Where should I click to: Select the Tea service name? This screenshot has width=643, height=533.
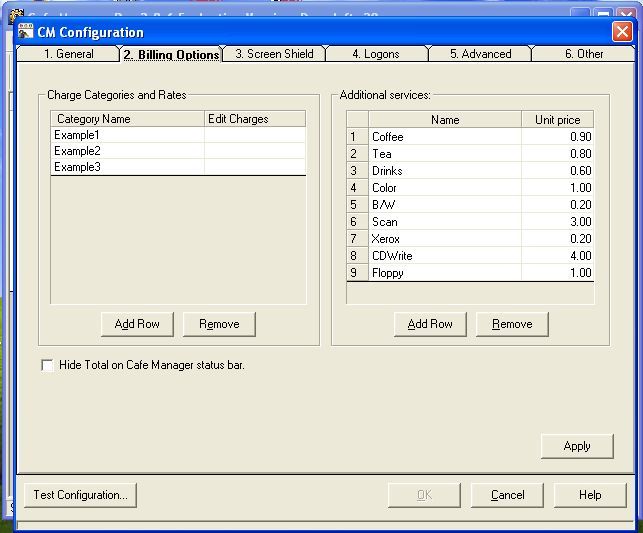coord(445,154)
